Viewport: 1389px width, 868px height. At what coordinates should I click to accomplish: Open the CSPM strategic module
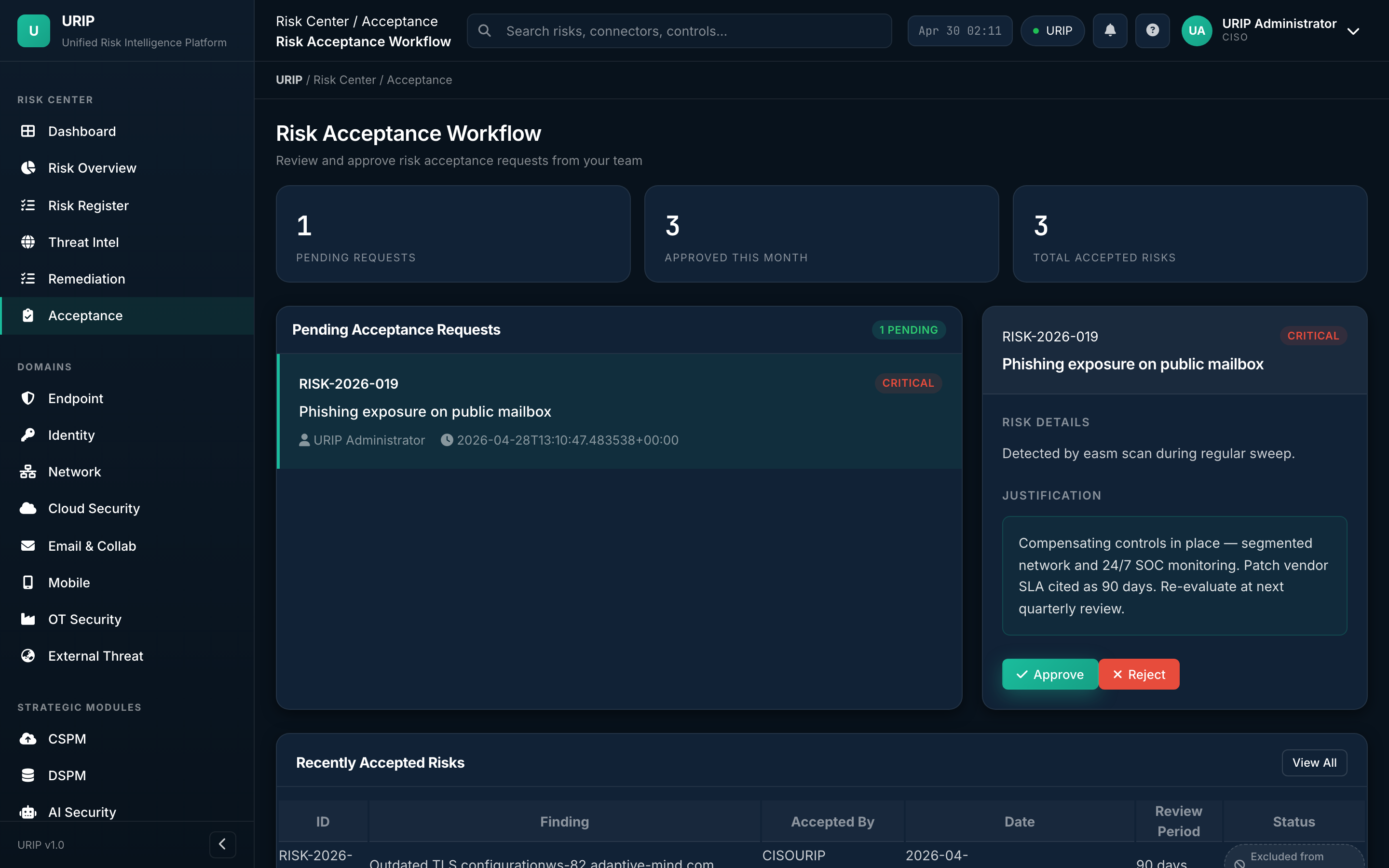(127, 738)
